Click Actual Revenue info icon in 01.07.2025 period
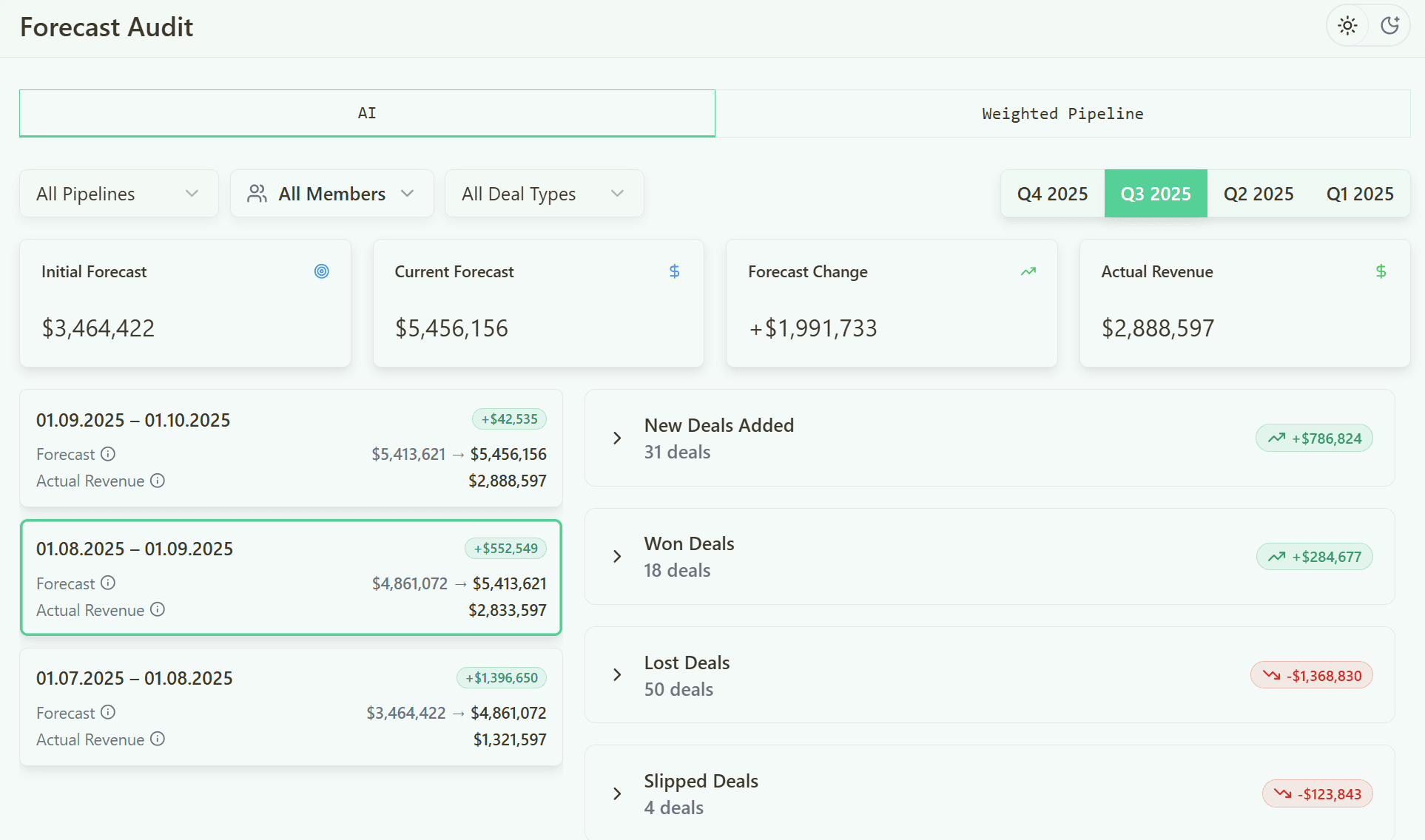This screenshot has width=1425, height=840. point(158,739)
